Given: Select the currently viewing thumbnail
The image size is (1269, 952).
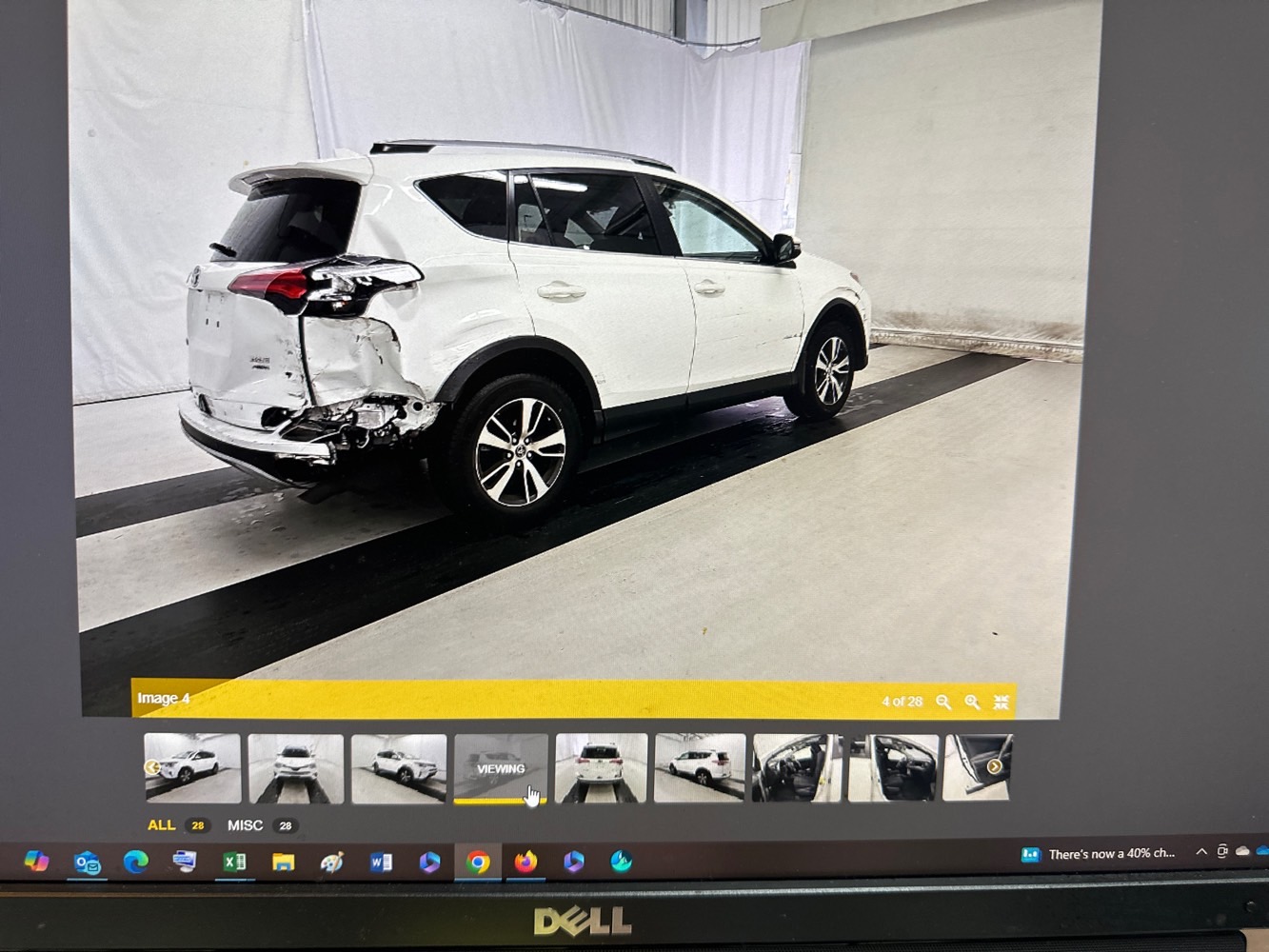Looking at the screenshot, I should (x=501, y=768).
